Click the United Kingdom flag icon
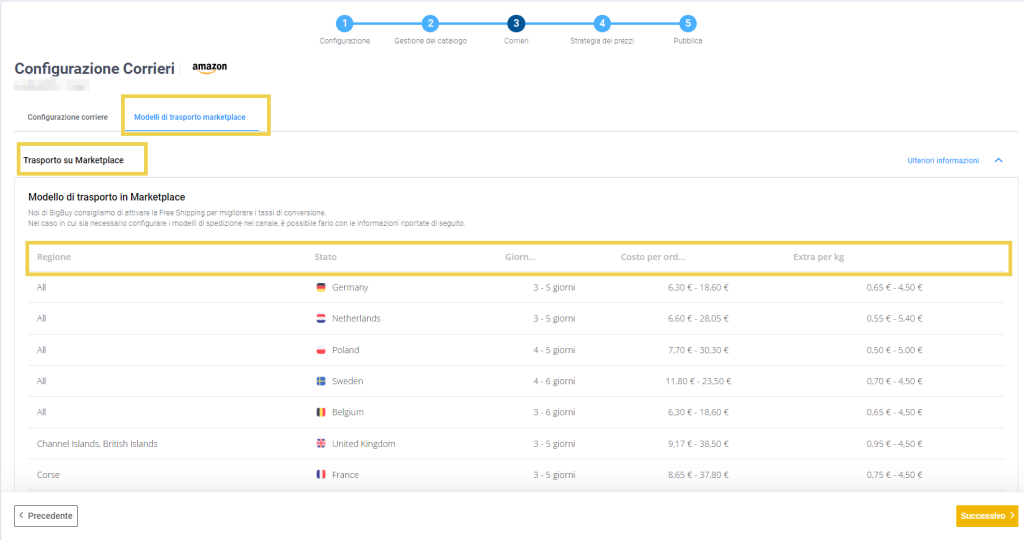This screenshot has height=540, width=1024. [321, 444]
